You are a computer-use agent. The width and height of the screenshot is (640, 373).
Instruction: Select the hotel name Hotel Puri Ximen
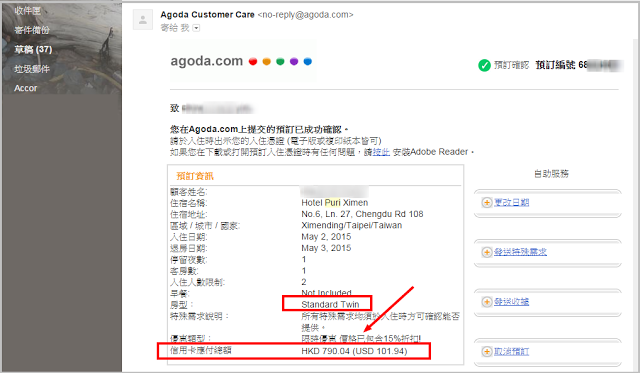tap(335, 203)
